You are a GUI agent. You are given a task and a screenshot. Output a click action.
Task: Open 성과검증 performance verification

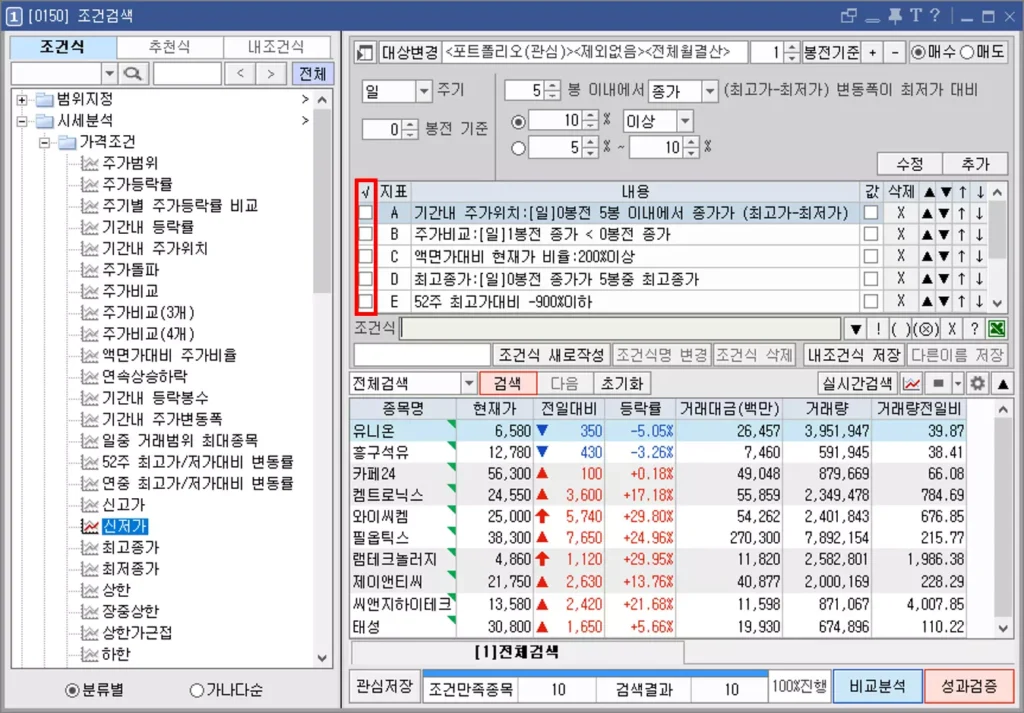point(969,686)
